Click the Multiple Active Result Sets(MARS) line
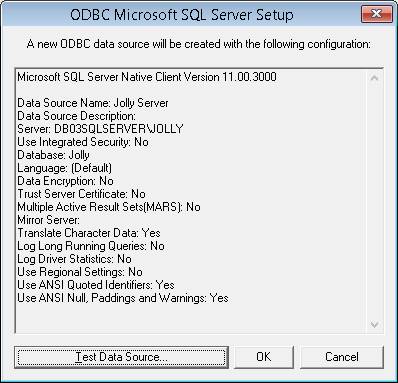The height and width of the screenshot is (383, 398). (x=109, y=207)
